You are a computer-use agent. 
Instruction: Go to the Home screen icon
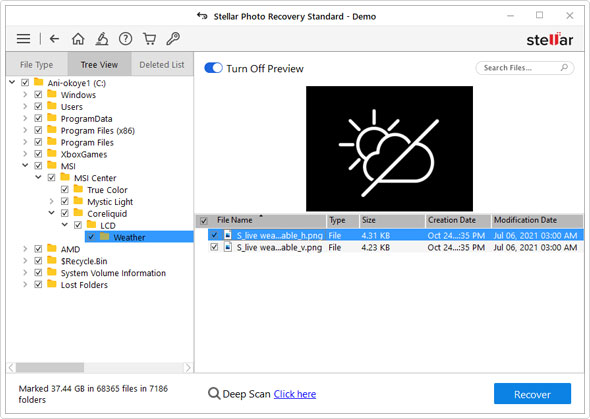[78, 39]
